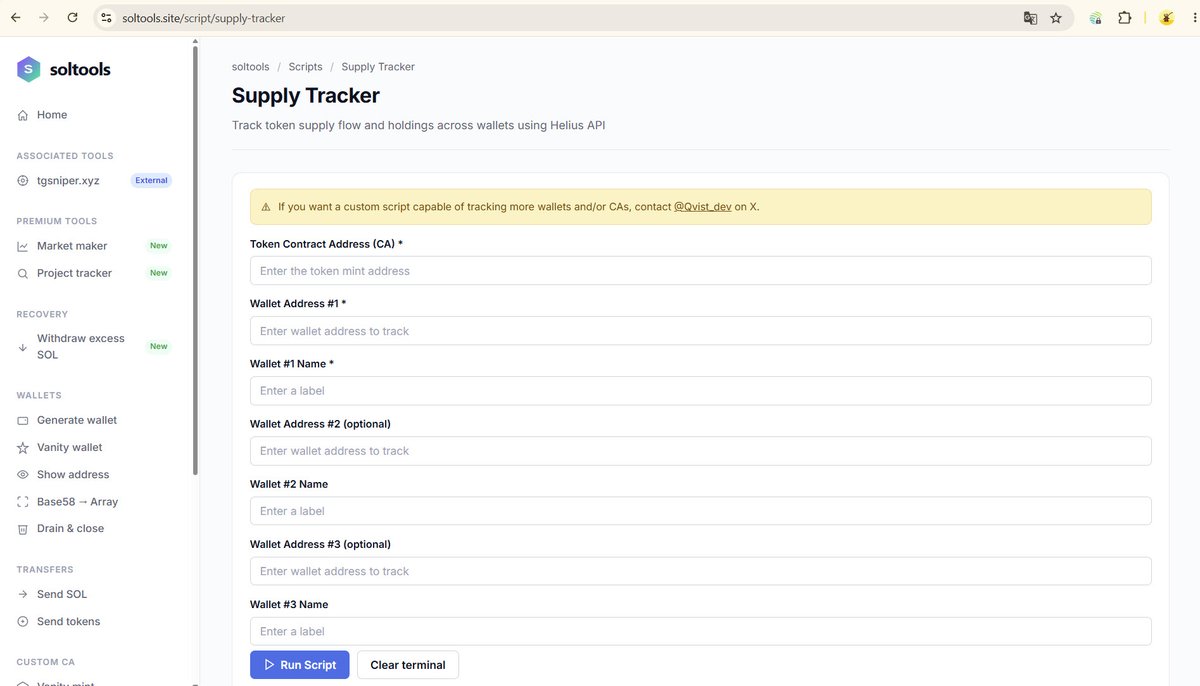
Task: Click the translate page icon
Action: (1030, 18)
